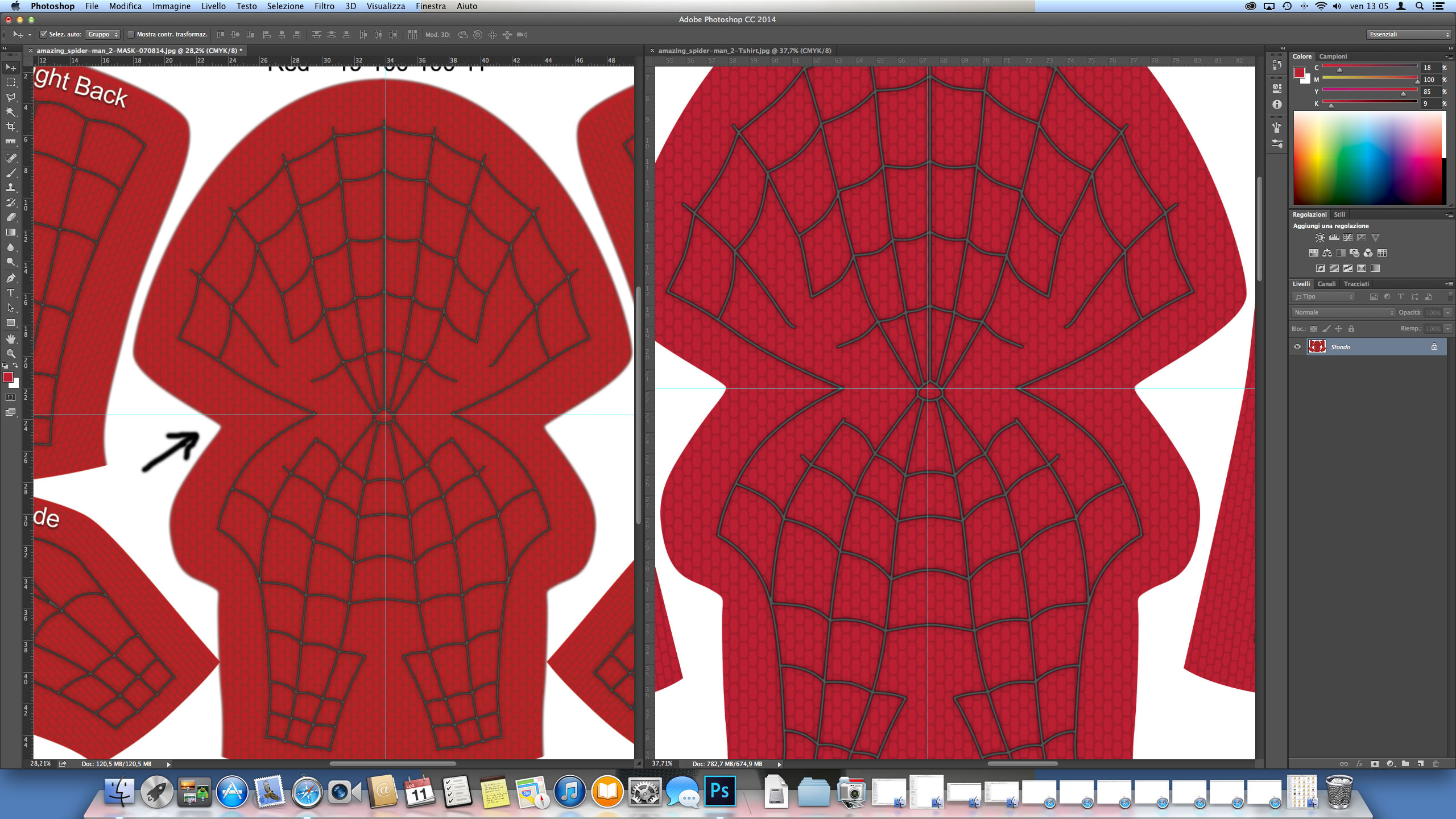Image resolution: width=1456 pixels, height=819 pixels.
Task: Select the Rectangle shape tool
Action: (11, 322)
